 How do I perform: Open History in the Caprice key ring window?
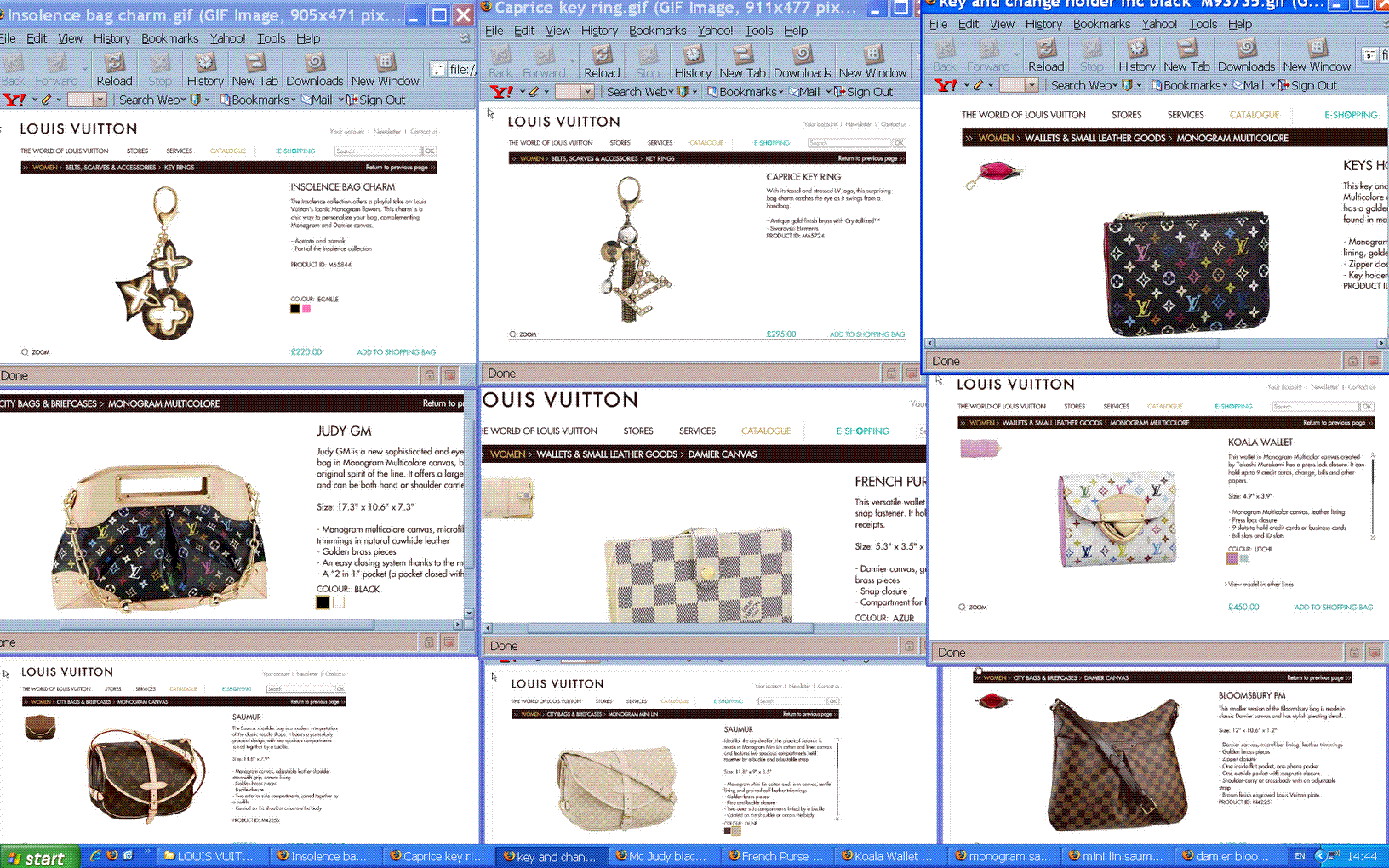pos(692,62)
